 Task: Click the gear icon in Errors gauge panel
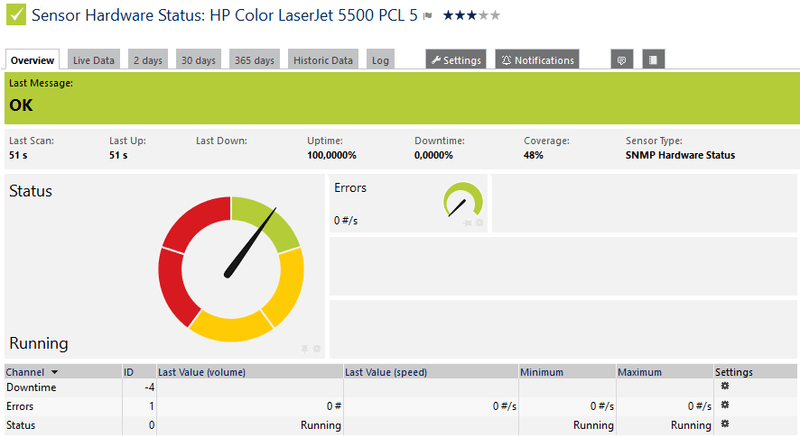coord(480,223)
